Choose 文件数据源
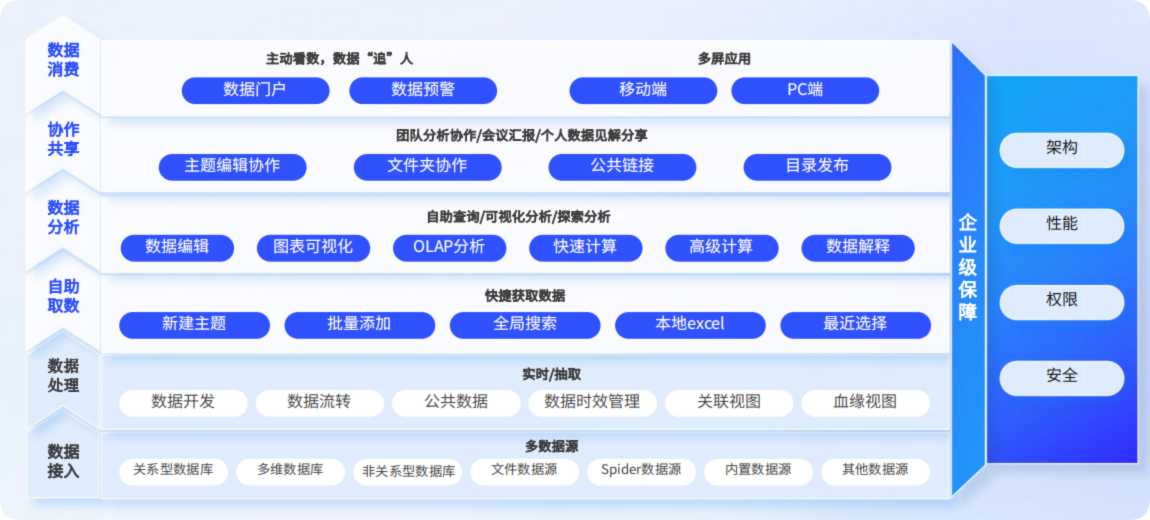The image size is (1150, 520). coord(524,471)
